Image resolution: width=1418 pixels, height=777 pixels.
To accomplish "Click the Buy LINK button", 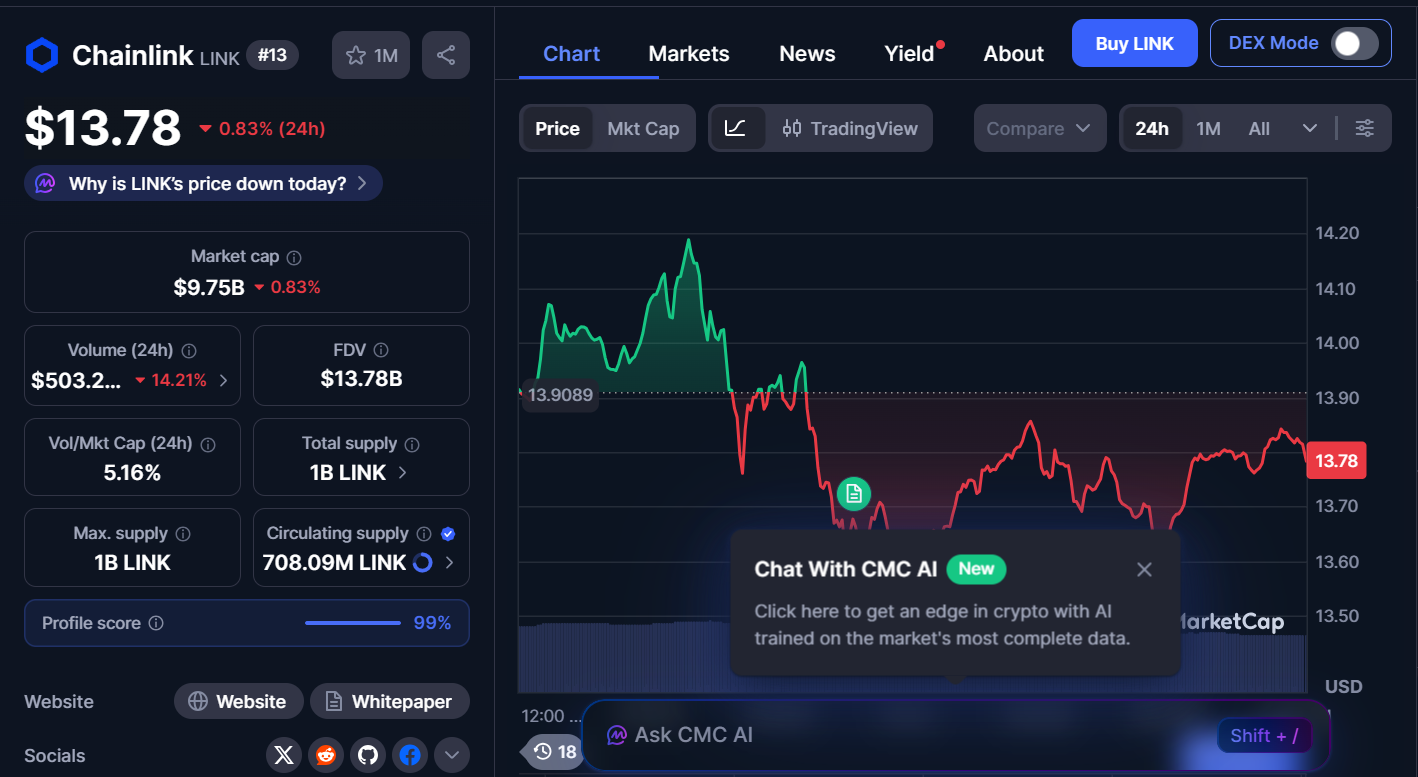I will tap(1134, 43).
